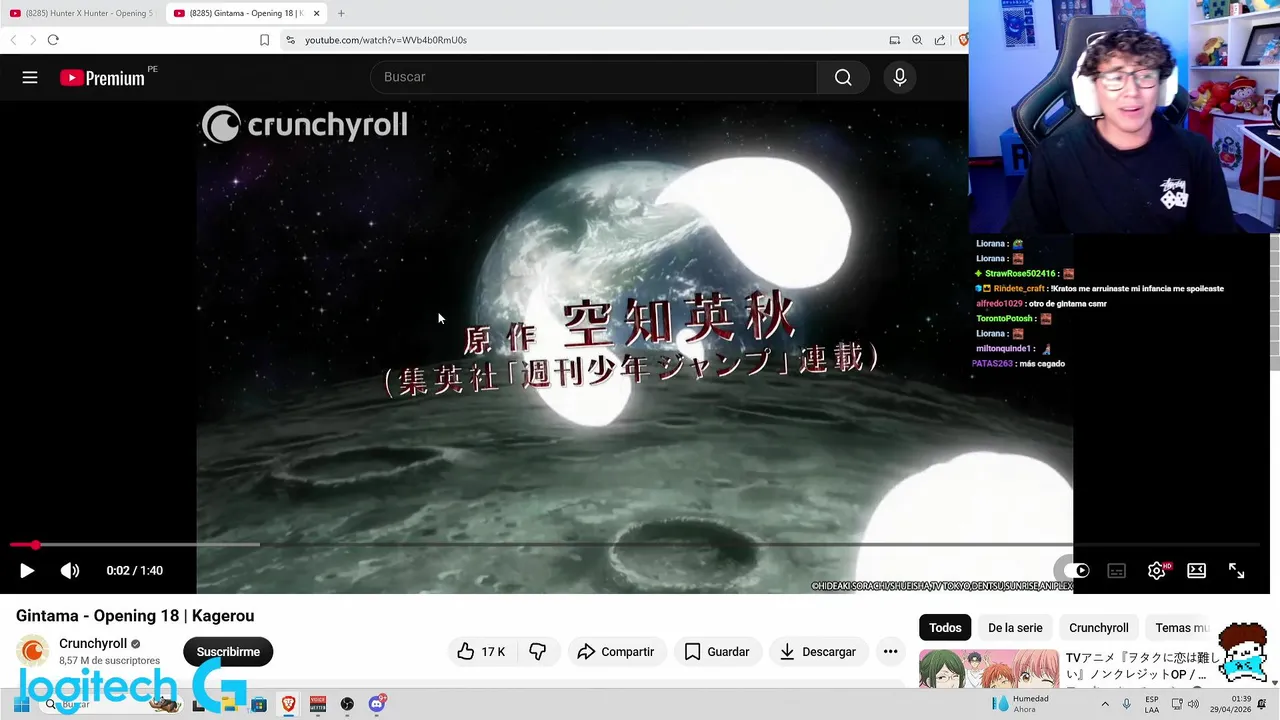Click the search magnifier button
Viewport: 1280px width, 720px height.
pyautogui.click(x=843, y=77)
